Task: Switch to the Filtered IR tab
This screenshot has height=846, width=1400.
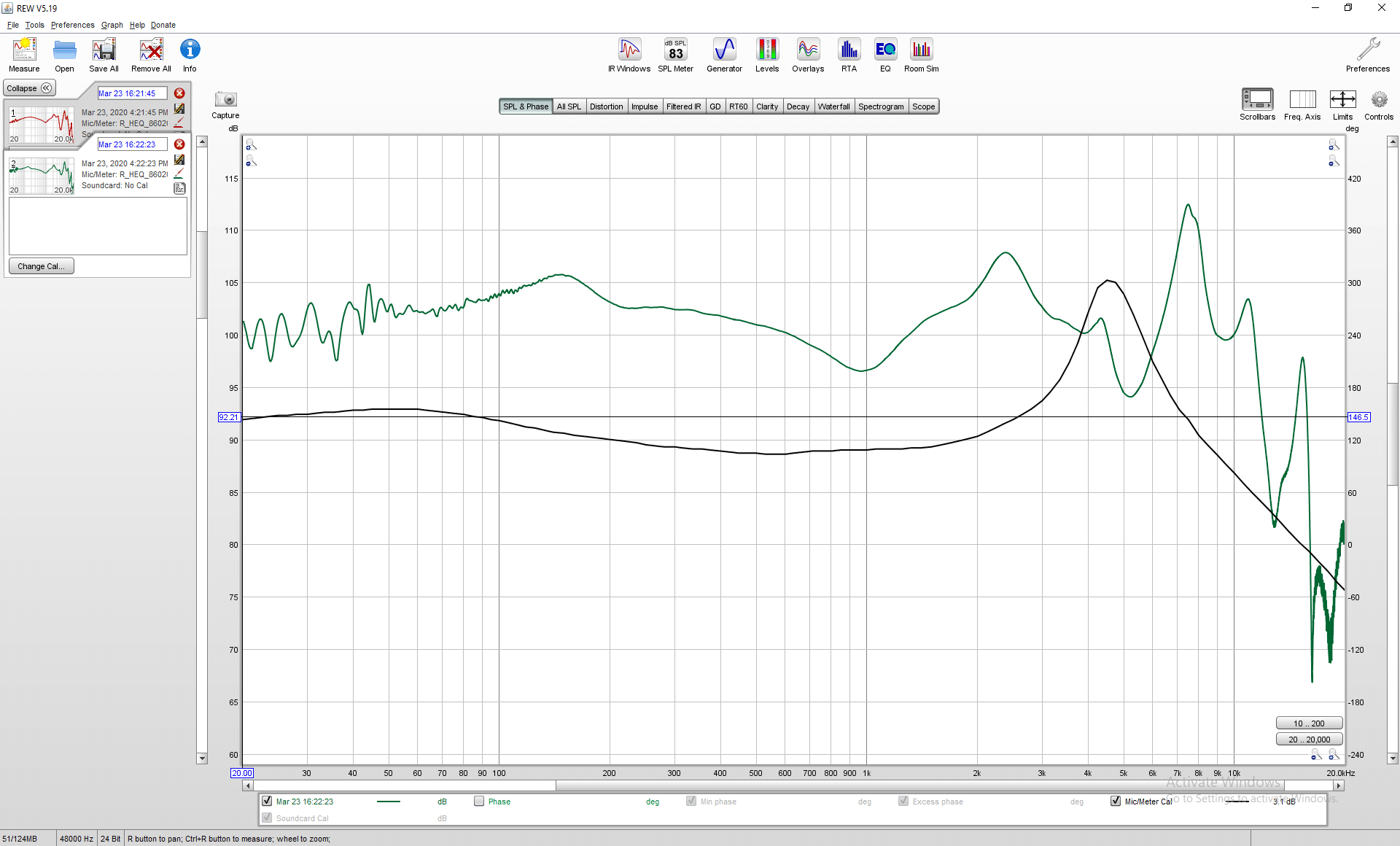Action: [x=684, y=106]
